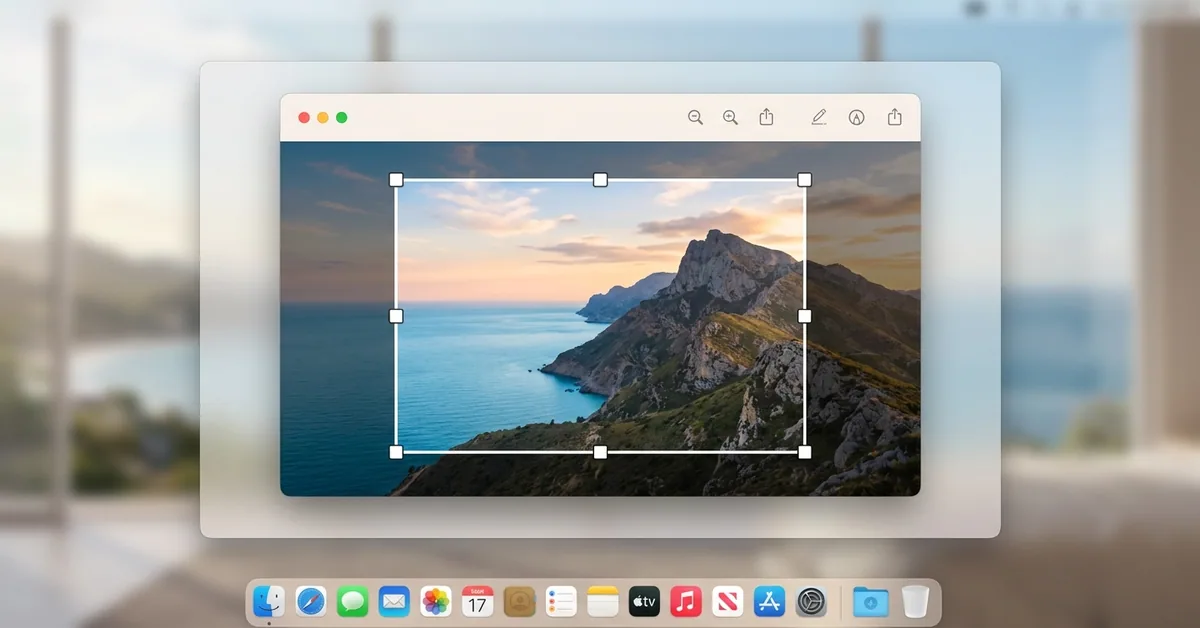1200x628 pixels.
Task: Click the zoom out magnifier icon
Action: tap(695, 117)
